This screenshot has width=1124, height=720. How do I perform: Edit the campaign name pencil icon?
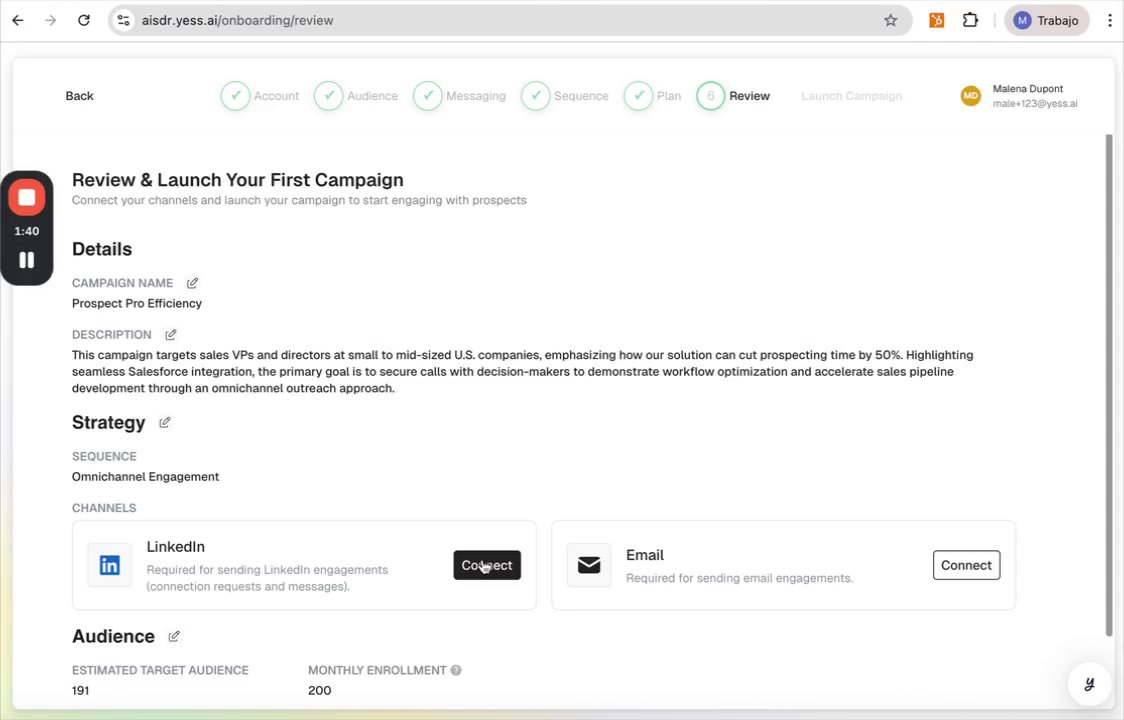coord(192,283)
